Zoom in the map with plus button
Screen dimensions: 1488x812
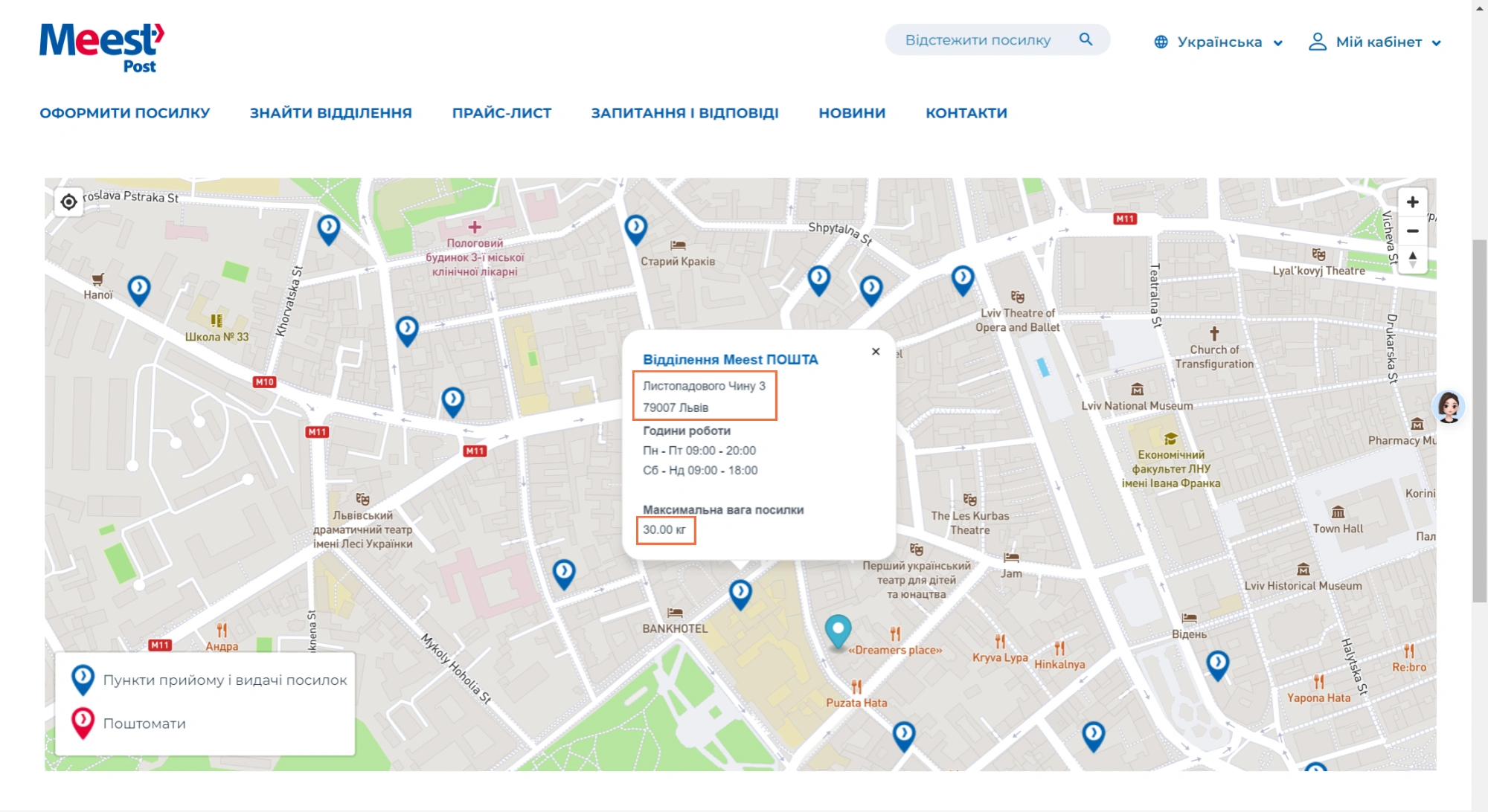click(x=1412, y=202)
